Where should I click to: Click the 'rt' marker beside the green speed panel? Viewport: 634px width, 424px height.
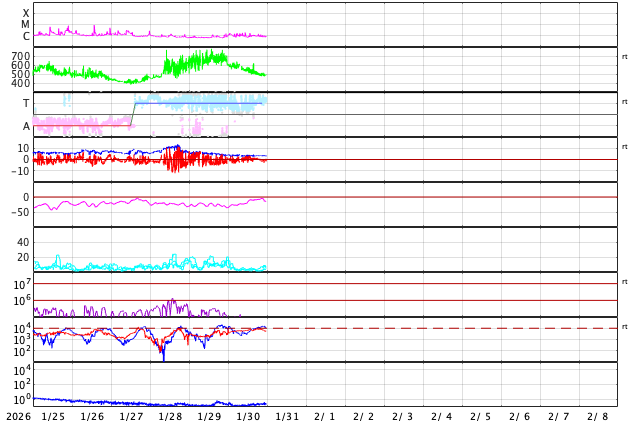pos(624,57)
